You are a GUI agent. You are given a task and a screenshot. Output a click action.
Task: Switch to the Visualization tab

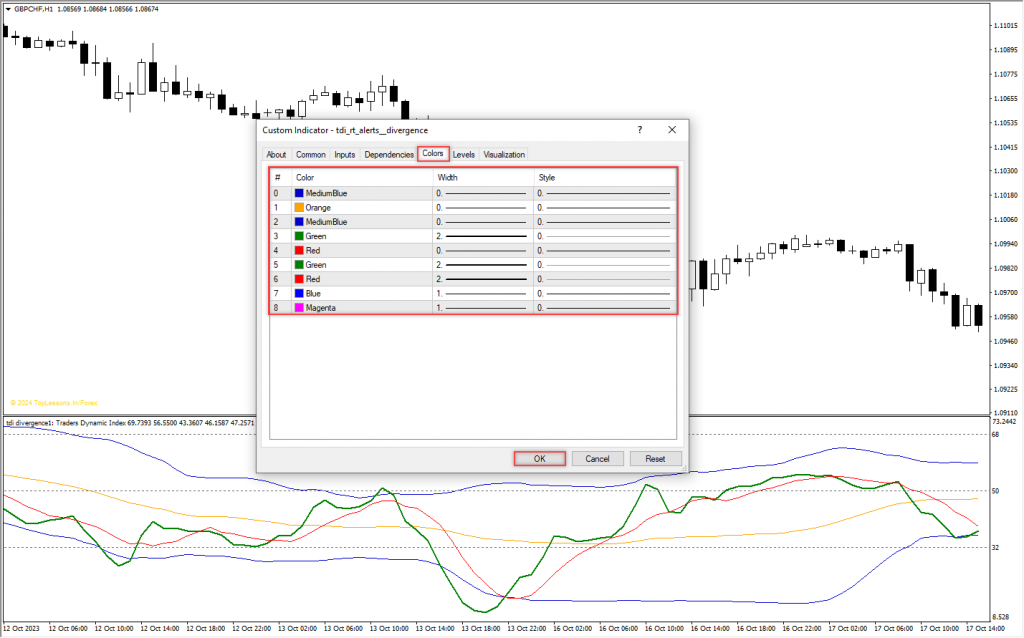(504, 155)
